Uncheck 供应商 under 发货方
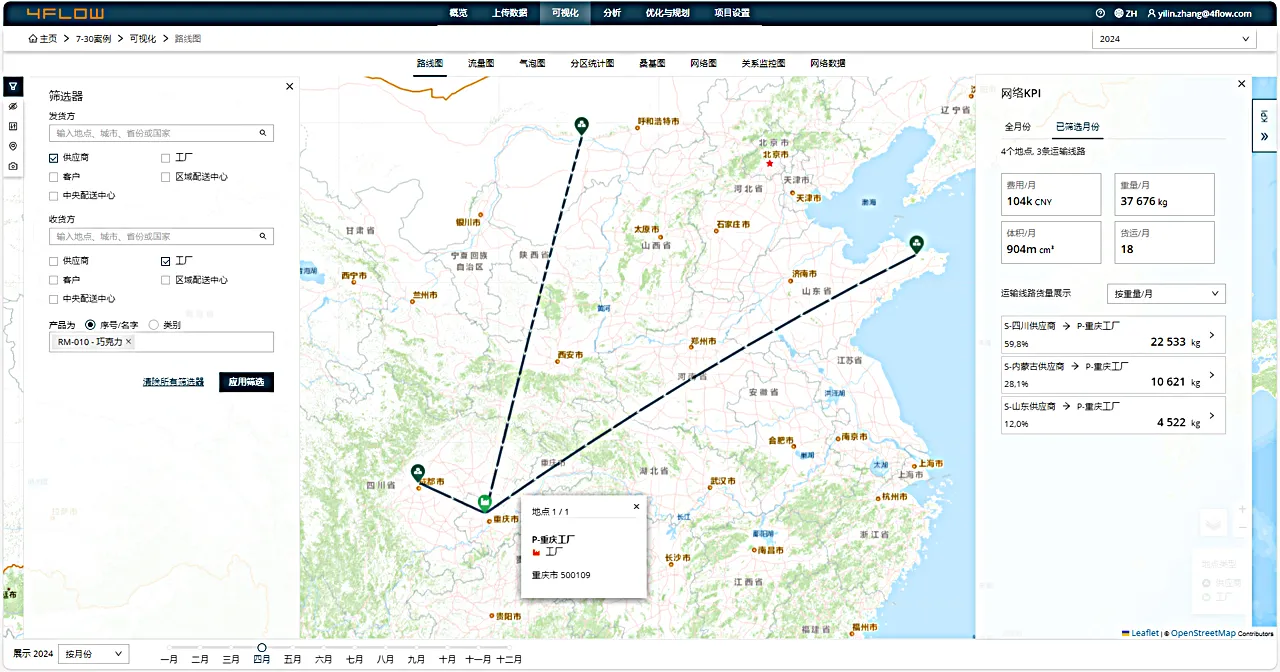Screen dimensions: 1280x672 point(54,158)
